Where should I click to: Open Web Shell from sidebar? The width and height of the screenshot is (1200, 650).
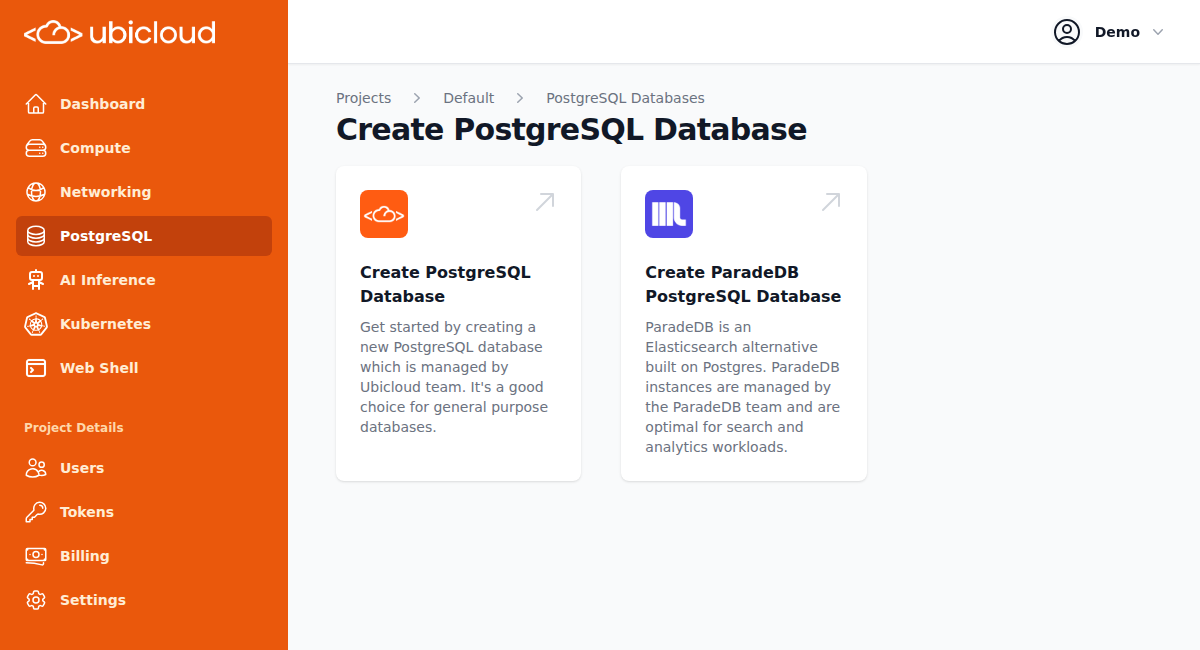[x=144, y=368]
